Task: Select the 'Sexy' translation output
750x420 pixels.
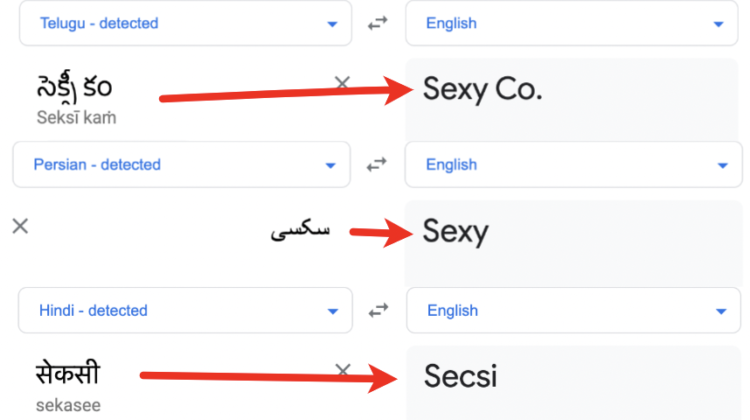Action: click(x=455, y=232)
